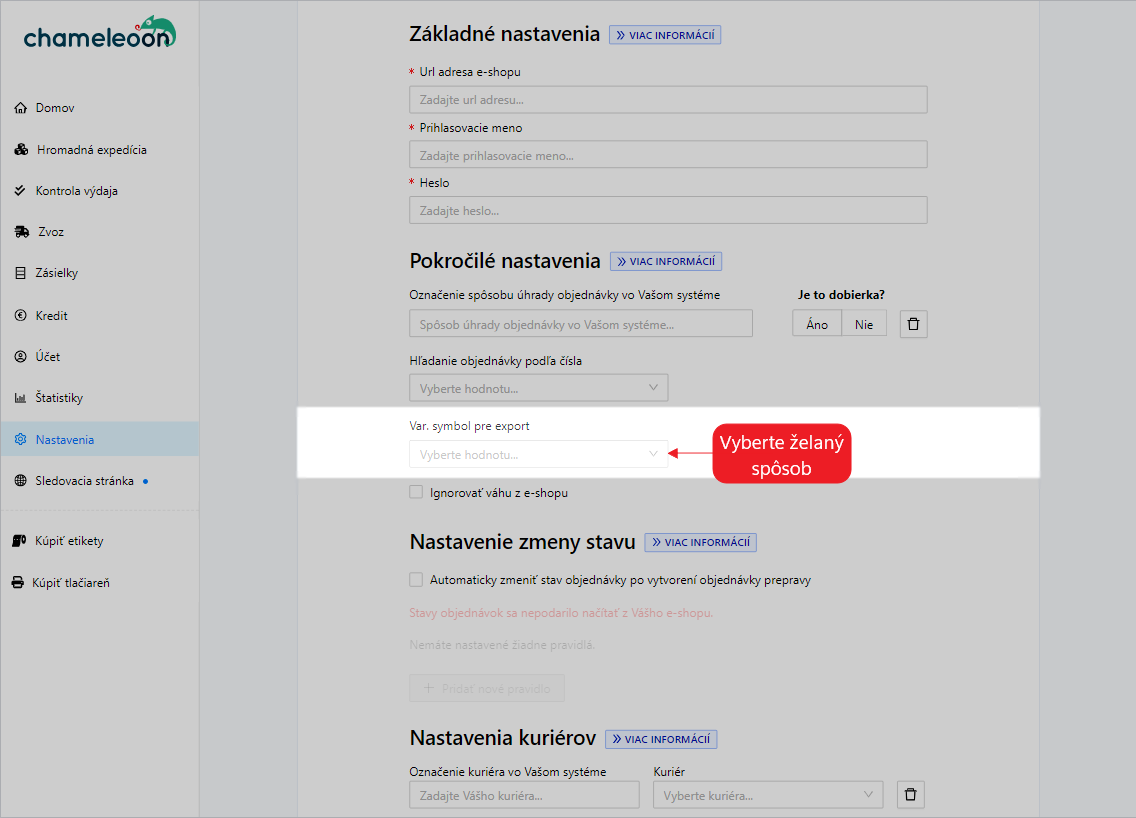Switch to the Nastavenia section

coord(23,438)
